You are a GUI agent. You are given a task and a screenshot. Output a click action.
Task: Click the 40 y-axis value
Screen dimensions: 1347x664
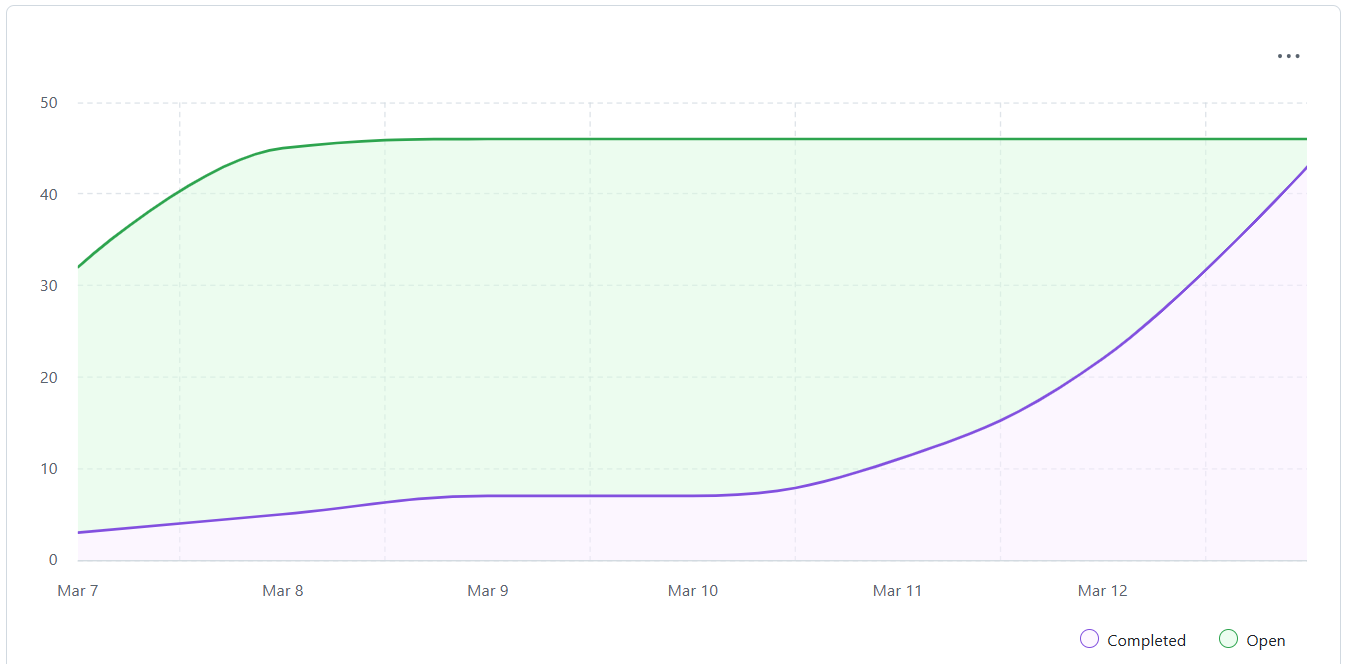click(x=48, y=194)
